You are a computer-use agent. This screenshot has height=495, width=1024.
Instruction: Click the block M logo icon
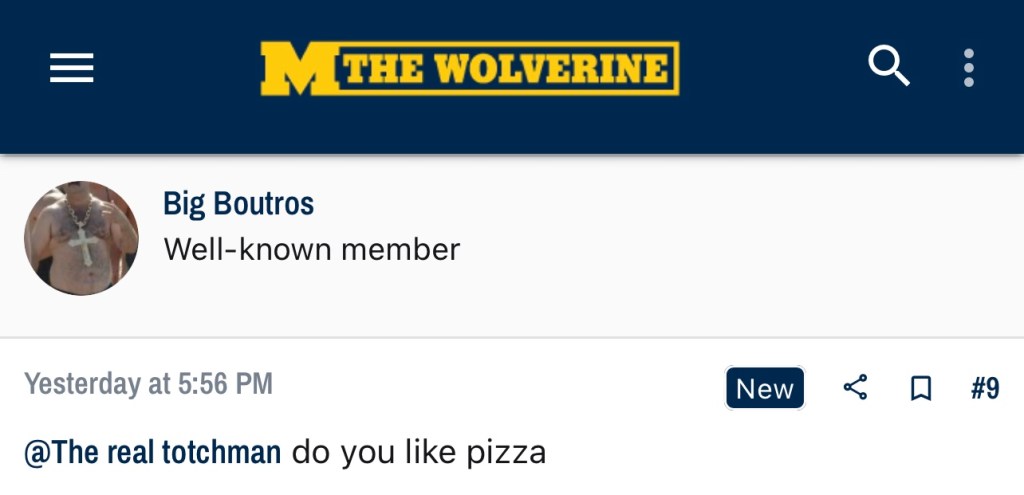[297, 68]
